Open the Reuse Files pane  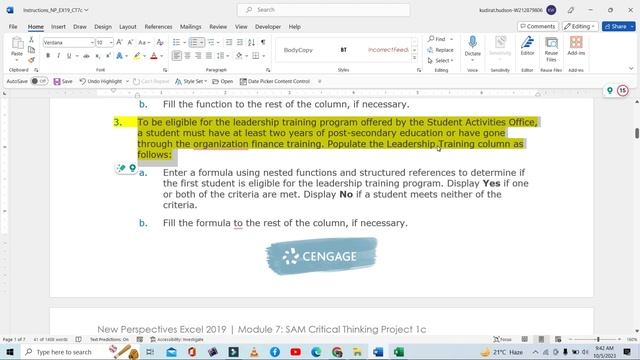pos(551,49)
